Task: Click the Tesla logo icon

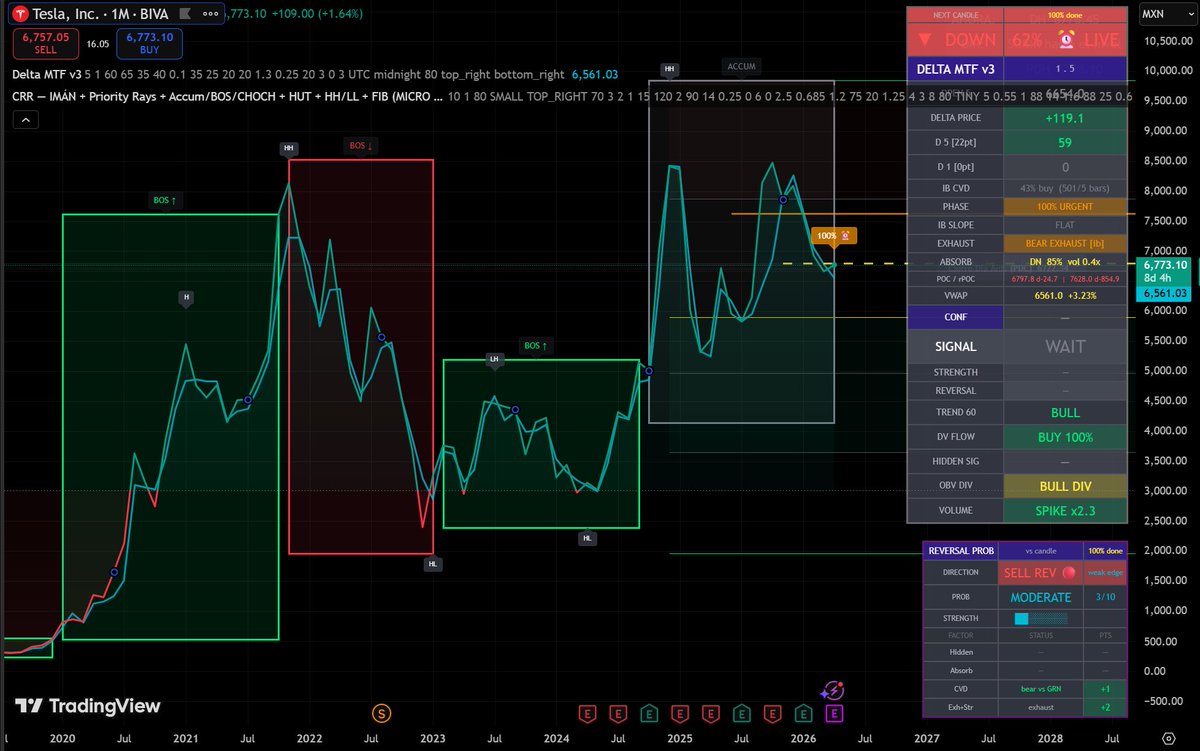Action: tap(21, 13)
